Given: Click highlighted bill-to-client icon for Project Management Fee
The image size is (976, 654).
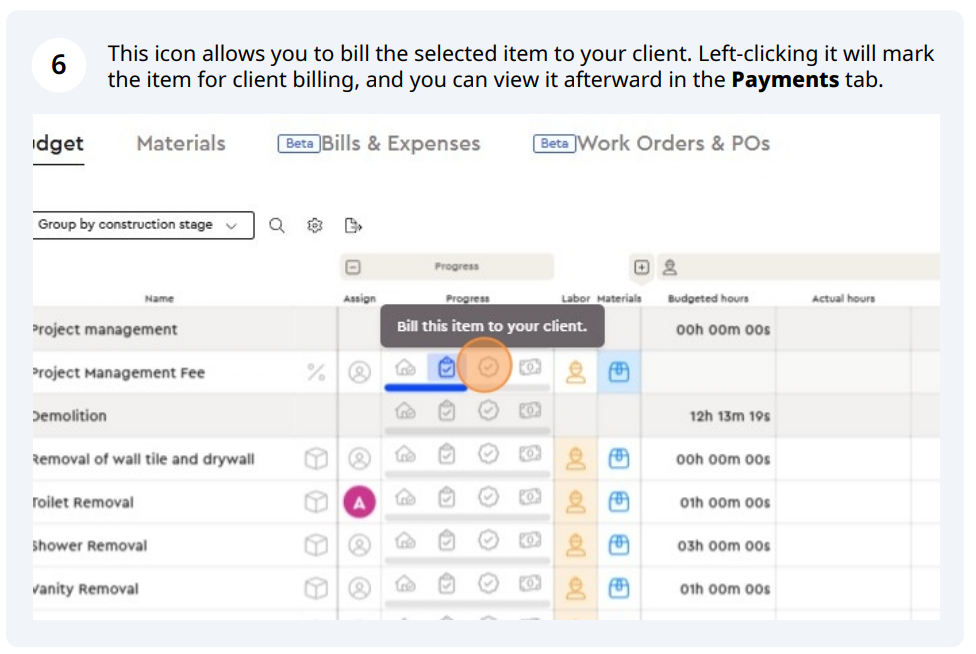Looking at the screenshot, I should pos(488,369).
